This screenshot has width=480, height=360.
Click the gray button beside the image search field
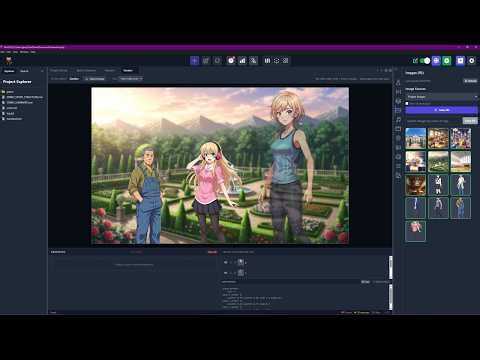pyautogui.click(x=470, y=121)
